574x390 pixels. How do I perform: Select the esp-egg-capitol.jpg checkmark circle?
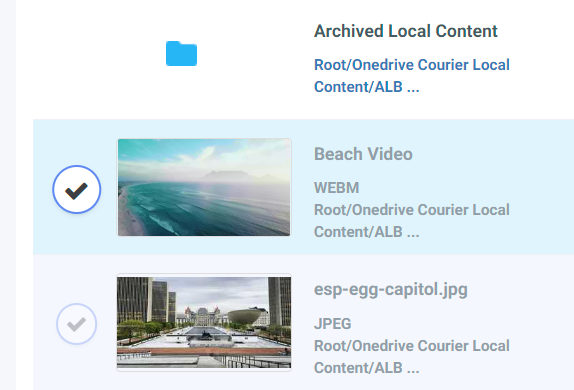(x=77, y=324)
